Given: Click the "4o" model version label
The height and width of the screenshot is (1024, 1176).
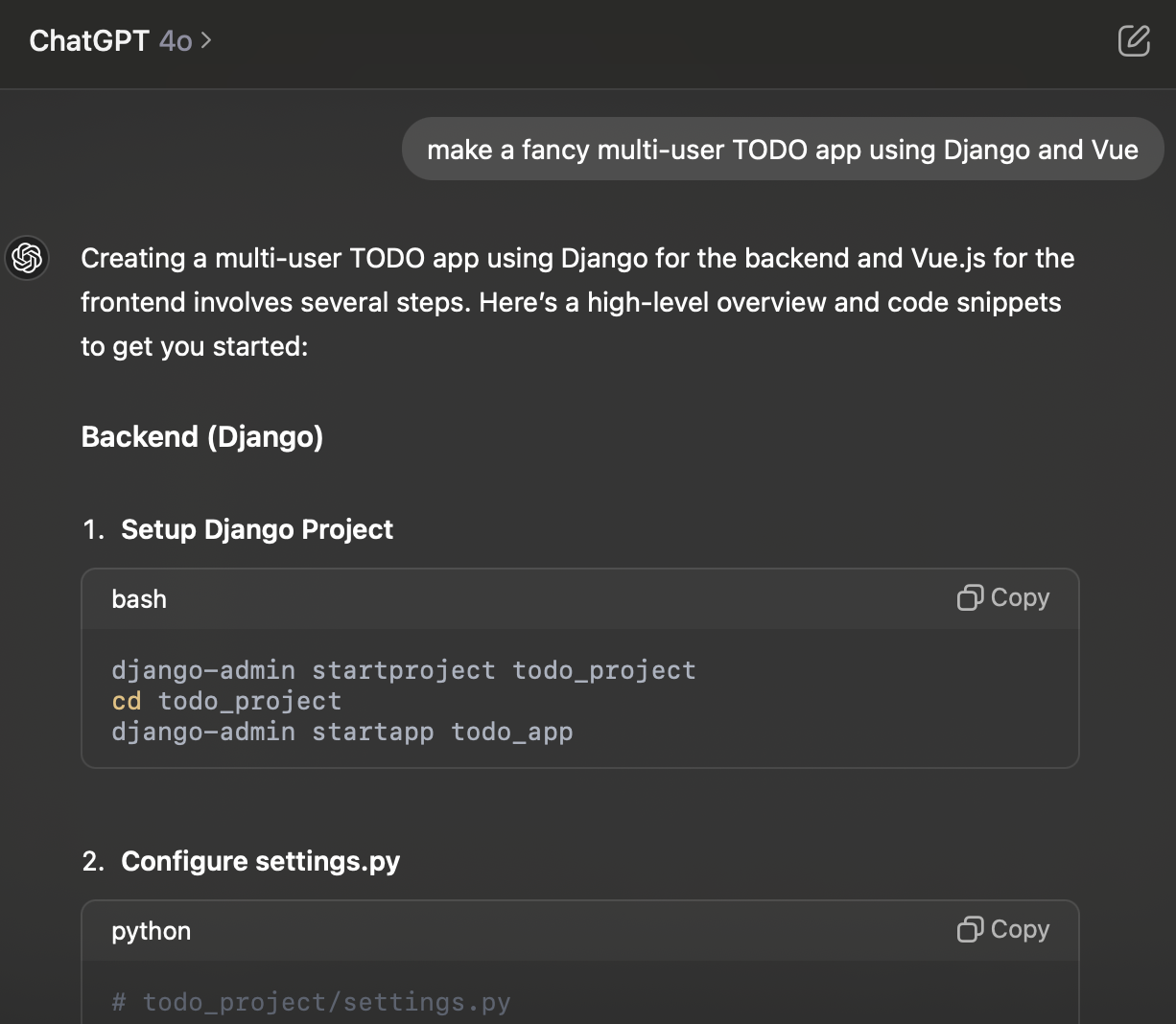Looking at the screenshot, I should pos(176,41).
